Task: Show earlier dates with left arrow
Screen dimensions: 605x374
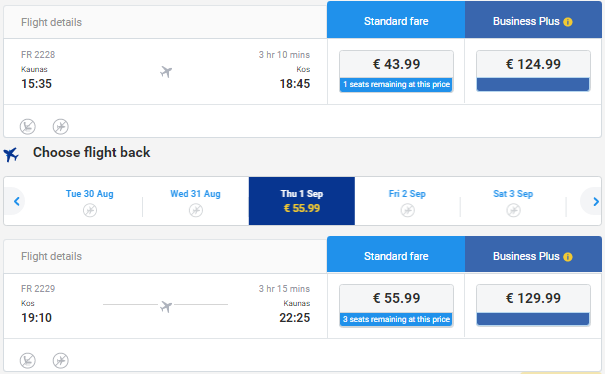Action: click(x=17, y=201)
